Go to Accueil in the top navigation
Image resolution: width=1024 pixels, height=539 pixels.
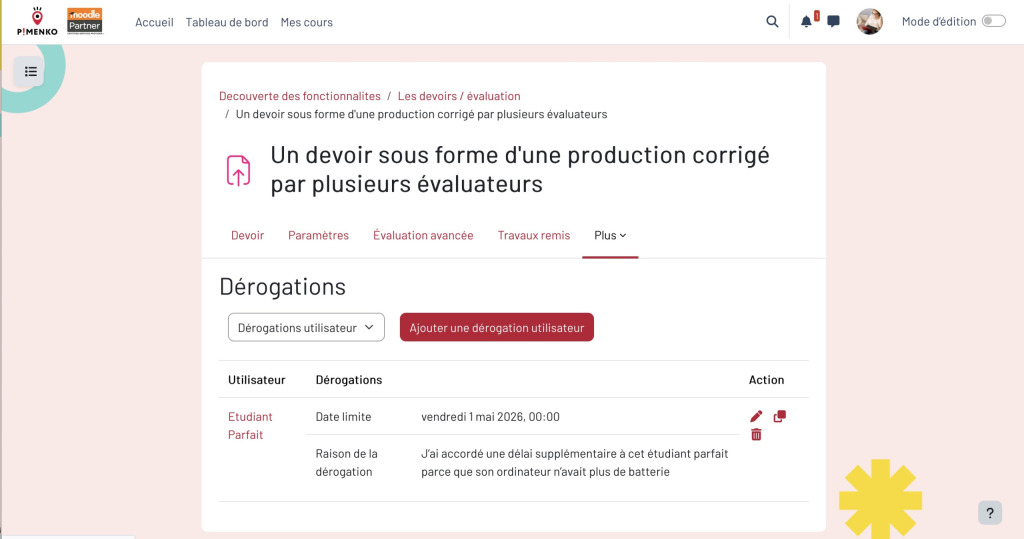154,22
